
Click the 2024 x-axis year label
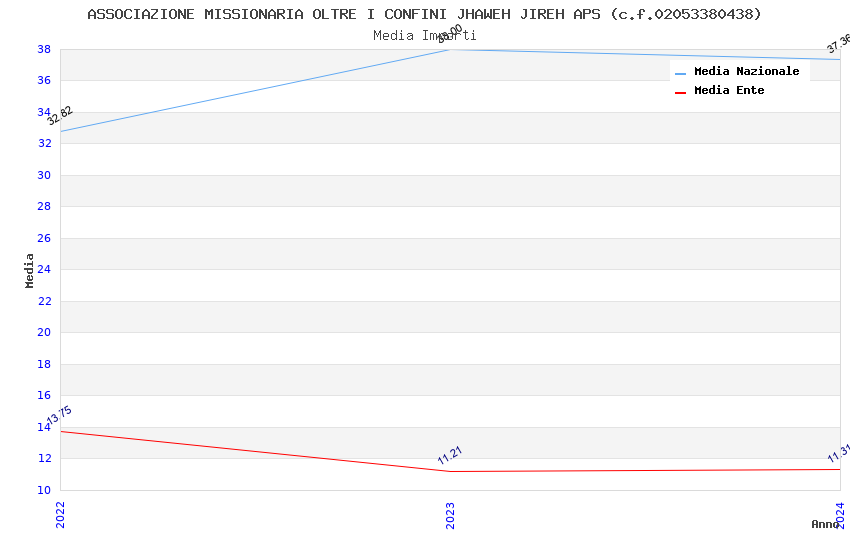pyautogui.click(x=840, y=515)
